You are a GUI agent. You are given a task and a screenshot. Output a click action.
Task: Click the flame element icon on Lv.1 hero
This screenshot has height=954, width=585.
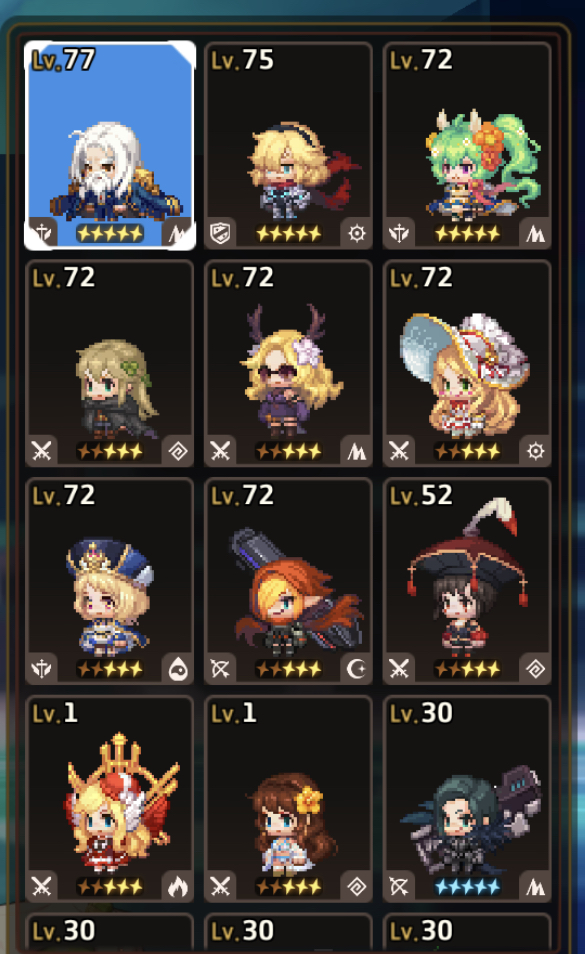pos(178,886)
